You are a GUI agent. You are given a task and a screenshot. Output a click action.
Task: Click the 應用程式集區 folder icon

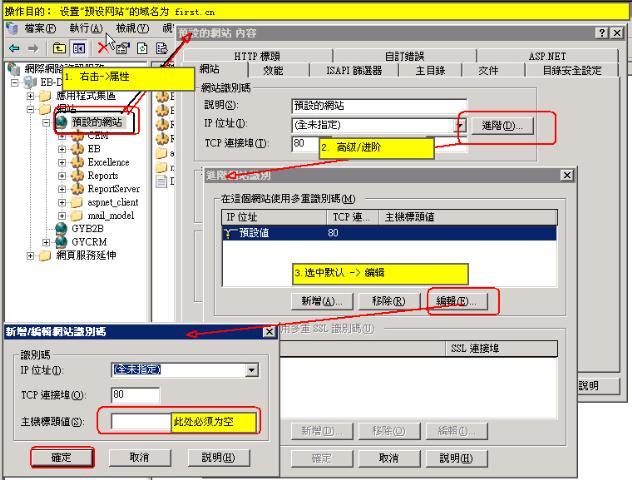pos(45,96)
